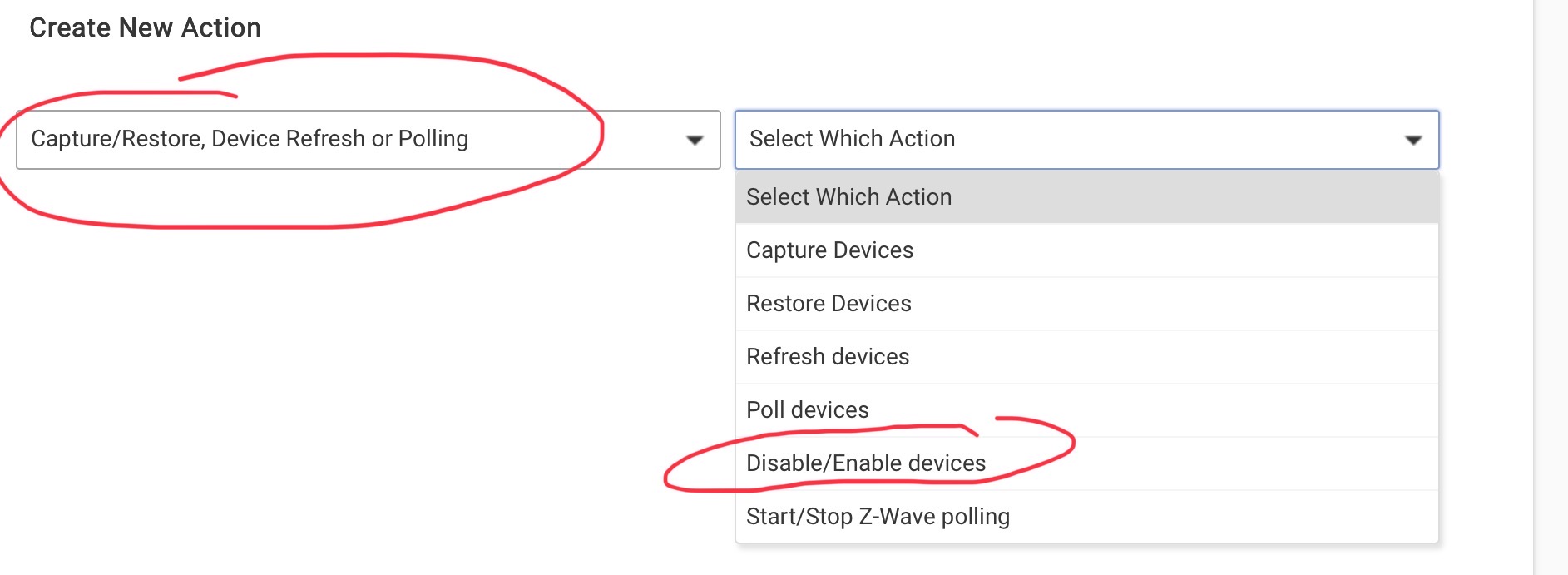Pick the highlighted Select Which Action placeholder entry
The width and height of the screenshot is (1568, 575).
tap(1086, 197)
